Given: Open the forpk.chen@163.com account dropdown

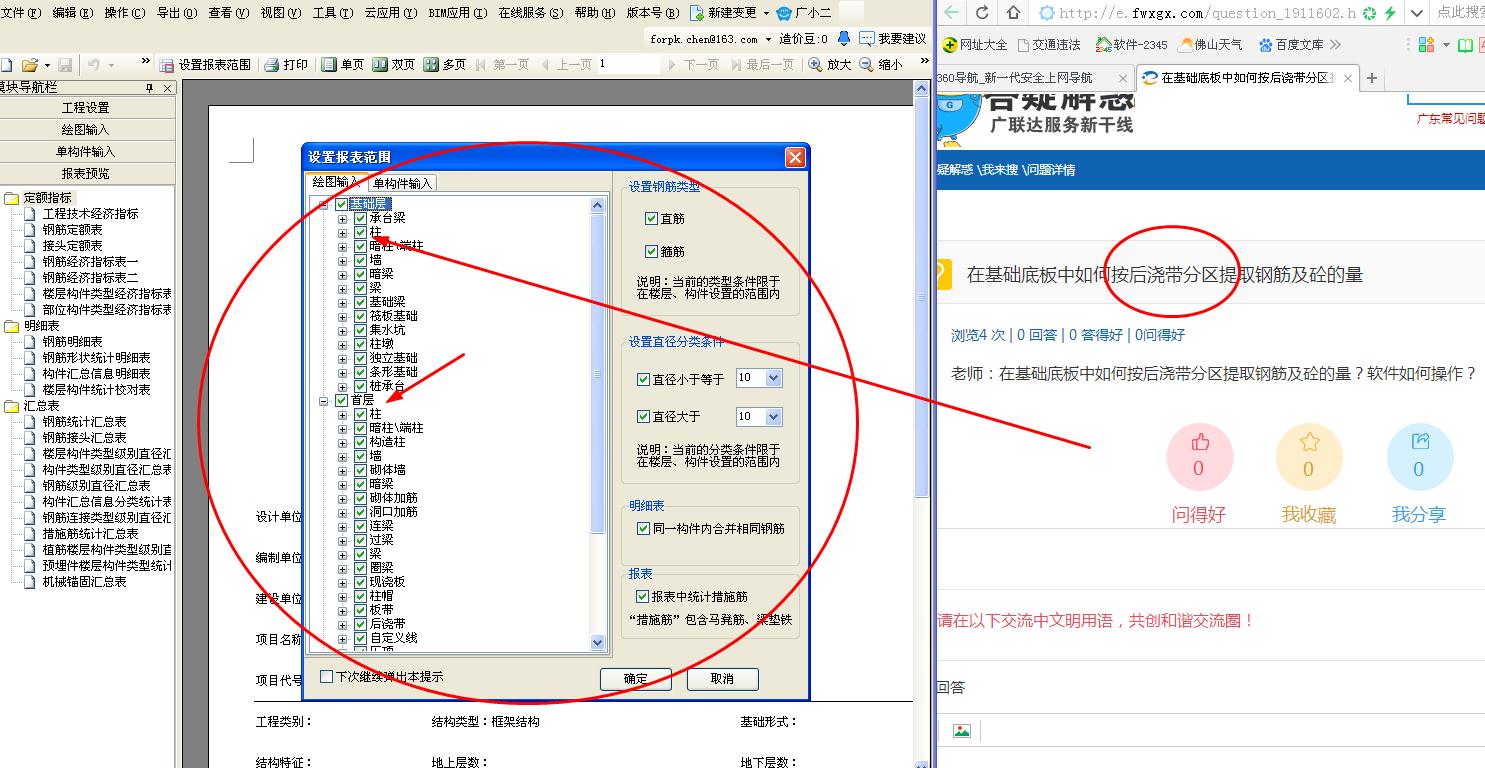Looking at the screenshot, I should 769,39.
